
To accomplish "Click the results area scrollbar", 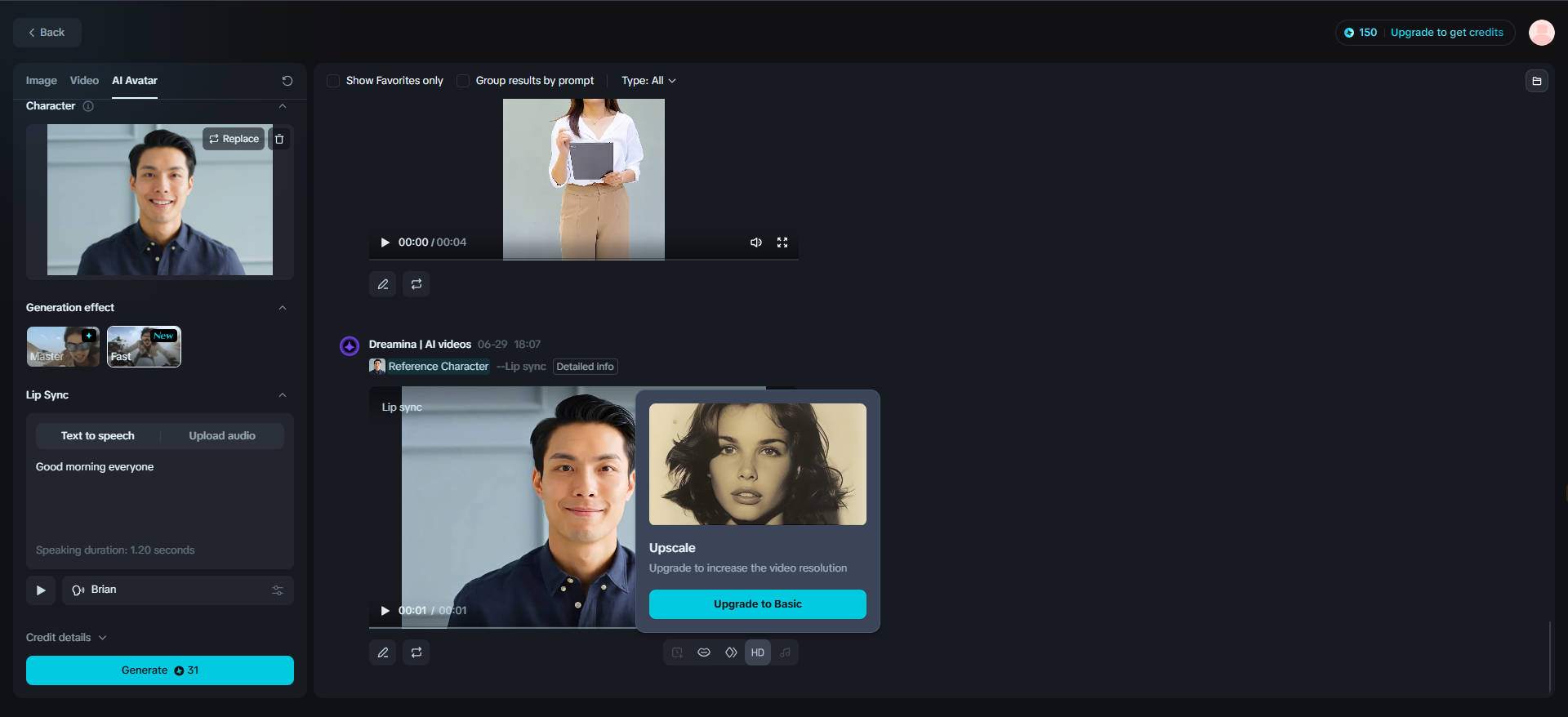I will pos(1549,656).
